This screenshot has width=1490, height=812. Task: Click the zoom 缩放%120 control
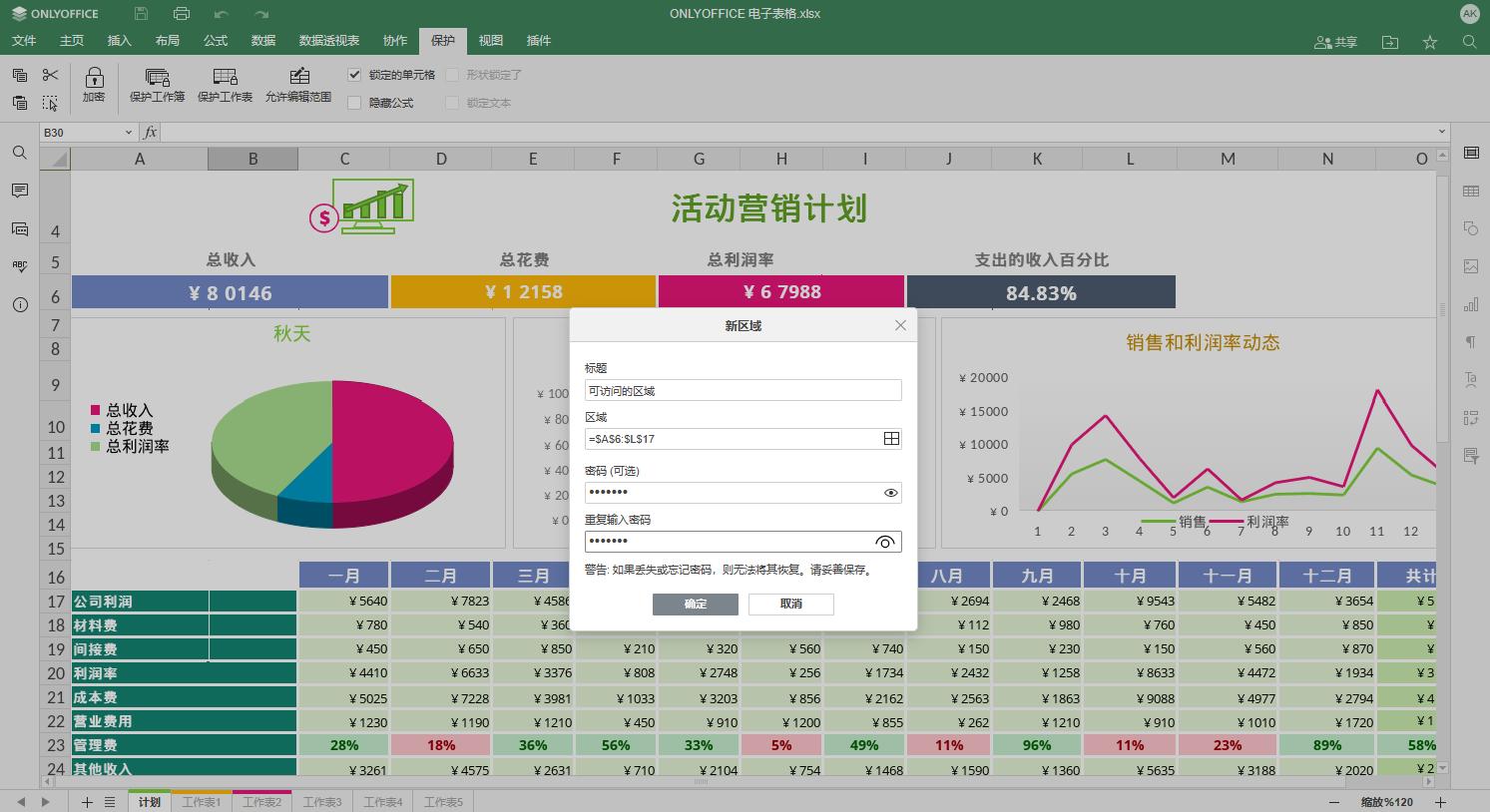(x=1387, y=801)
